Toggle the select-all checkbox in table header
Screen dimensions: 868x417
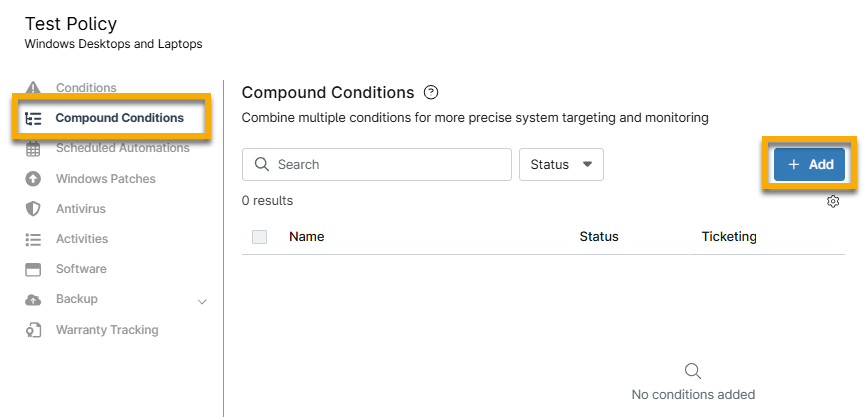tap(260, 237)
